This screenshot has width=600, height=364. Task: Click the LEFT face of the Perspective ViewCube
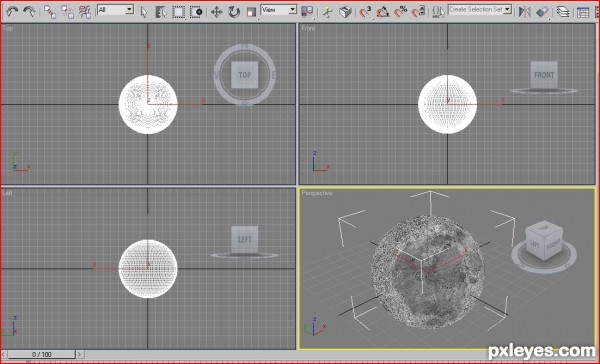pyautogui.click(x=535, y=243)
